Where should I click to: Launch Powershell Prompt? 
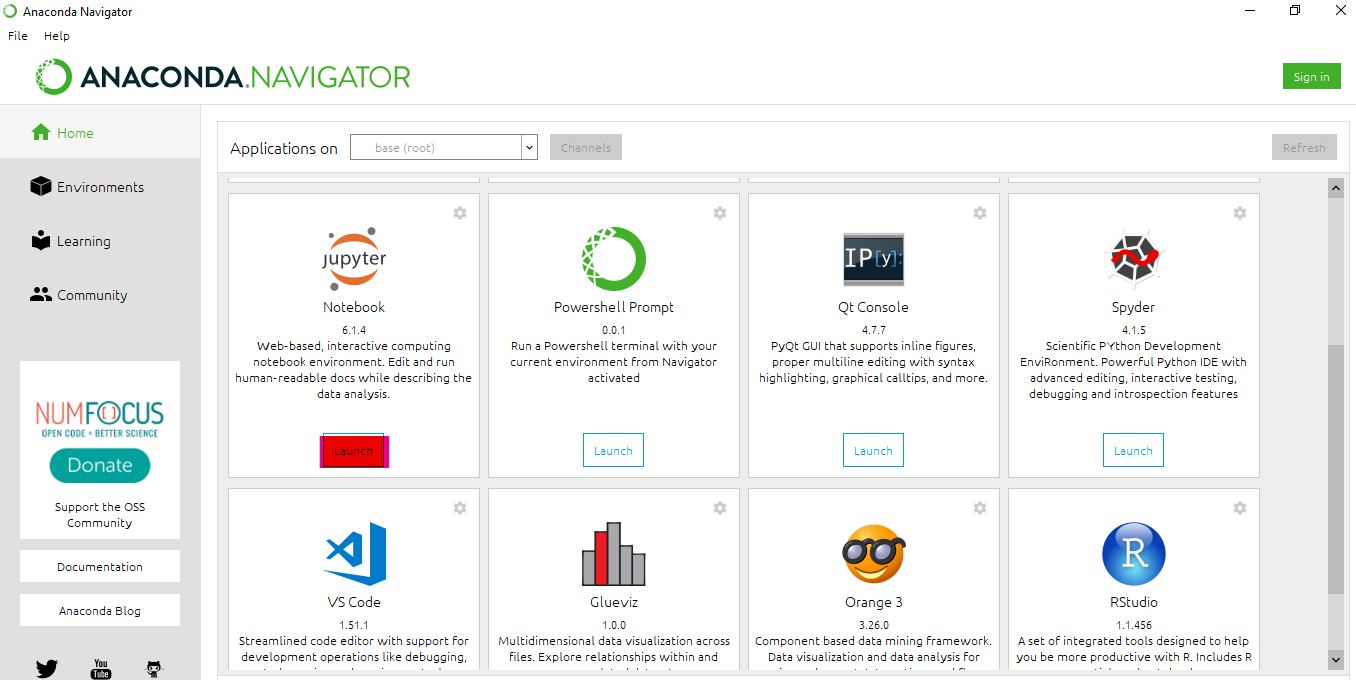click(x=613, y=451)
